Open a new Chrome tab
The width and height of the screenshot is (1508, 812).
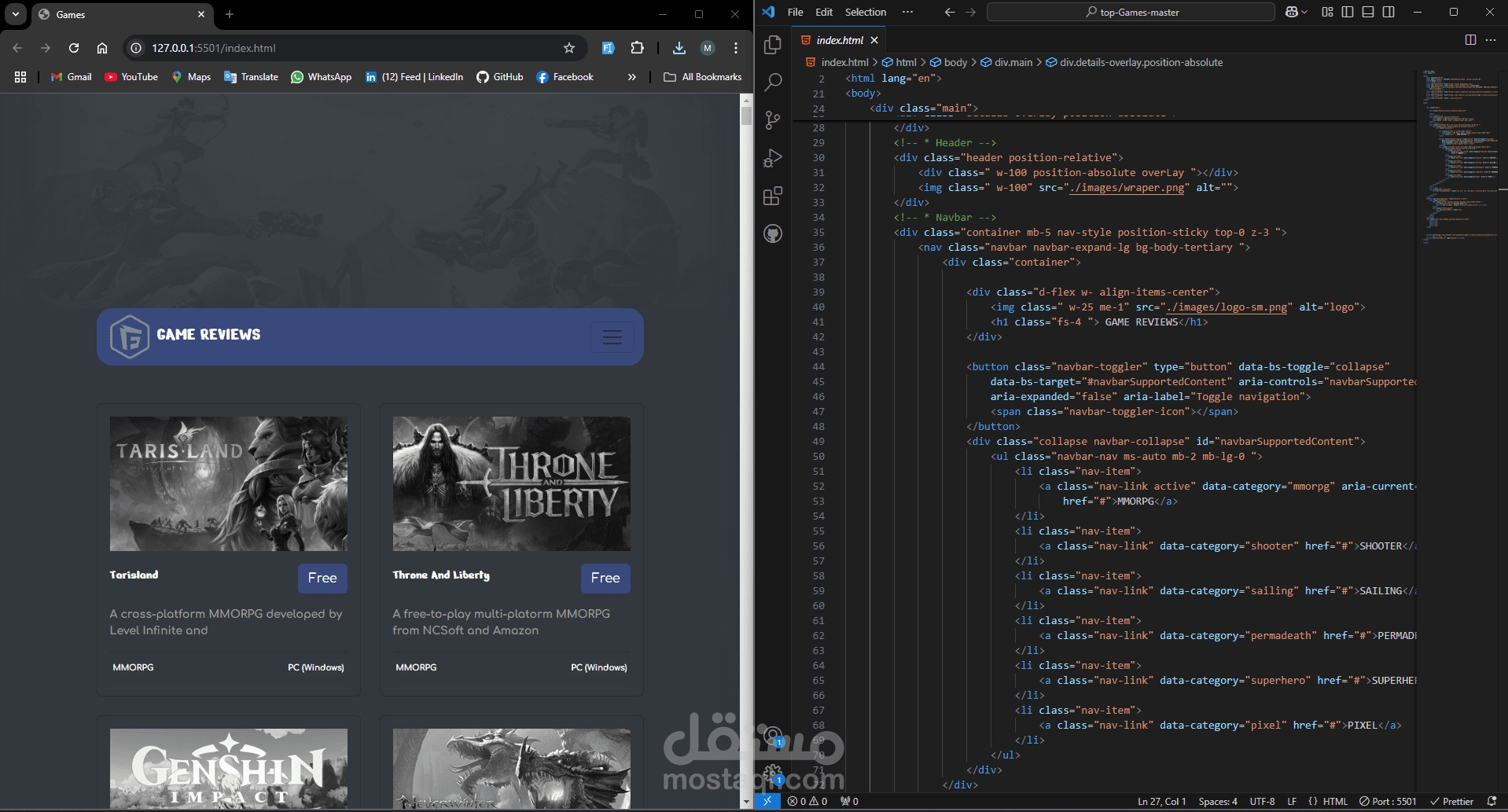(230, 14)
